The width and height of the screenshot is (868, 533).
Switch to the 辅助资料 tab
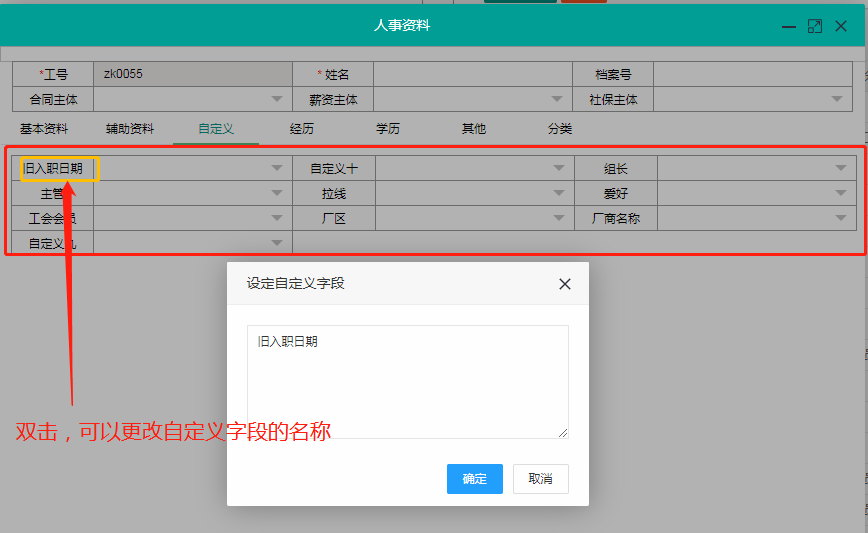click(130, 129)
